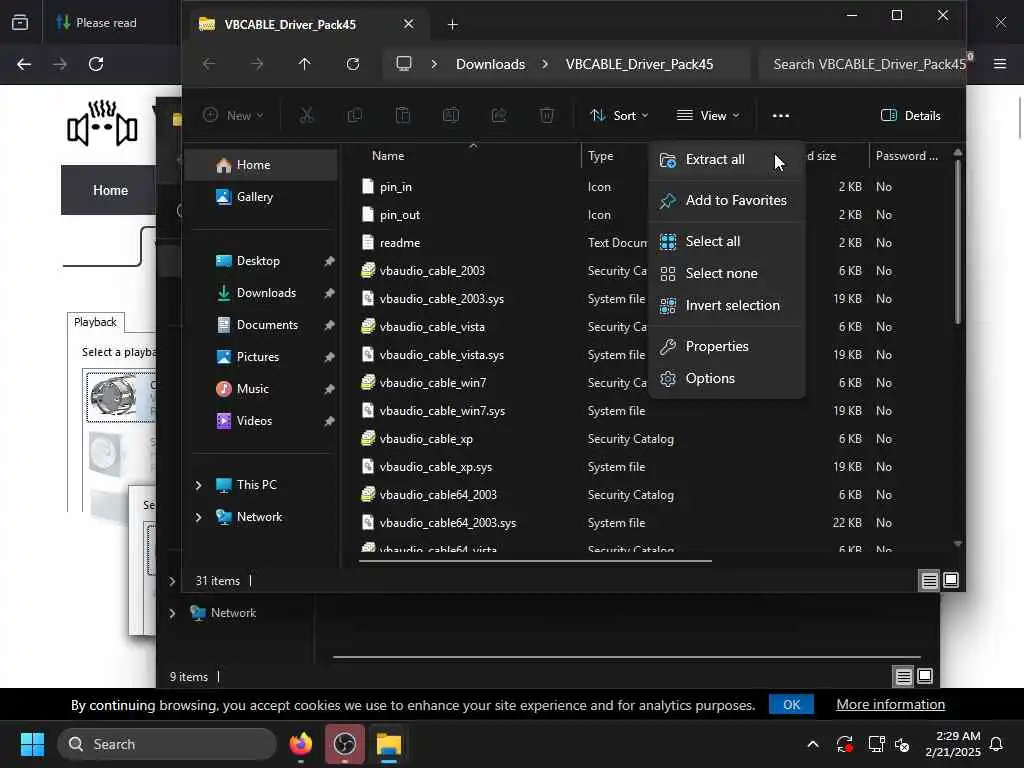This screenshot has width=1024, height=768.
Task: Open the View dropdown
Action: click(708, 116)
